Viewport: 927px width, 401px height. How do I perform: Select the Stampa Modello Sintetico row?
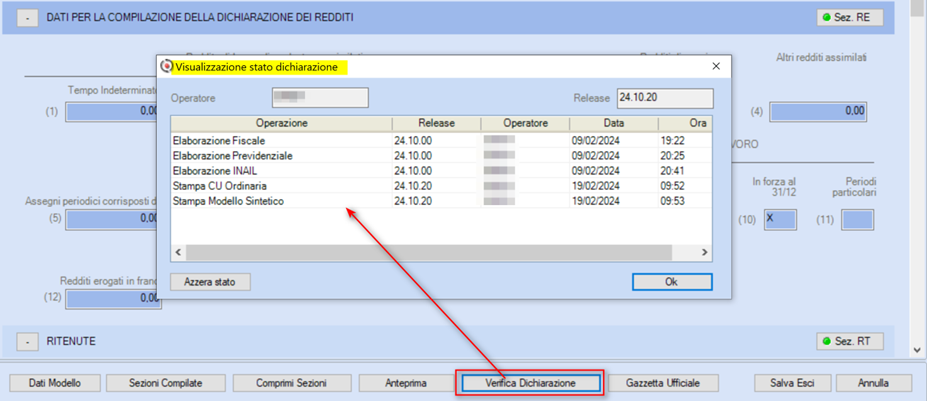point(442,201)
